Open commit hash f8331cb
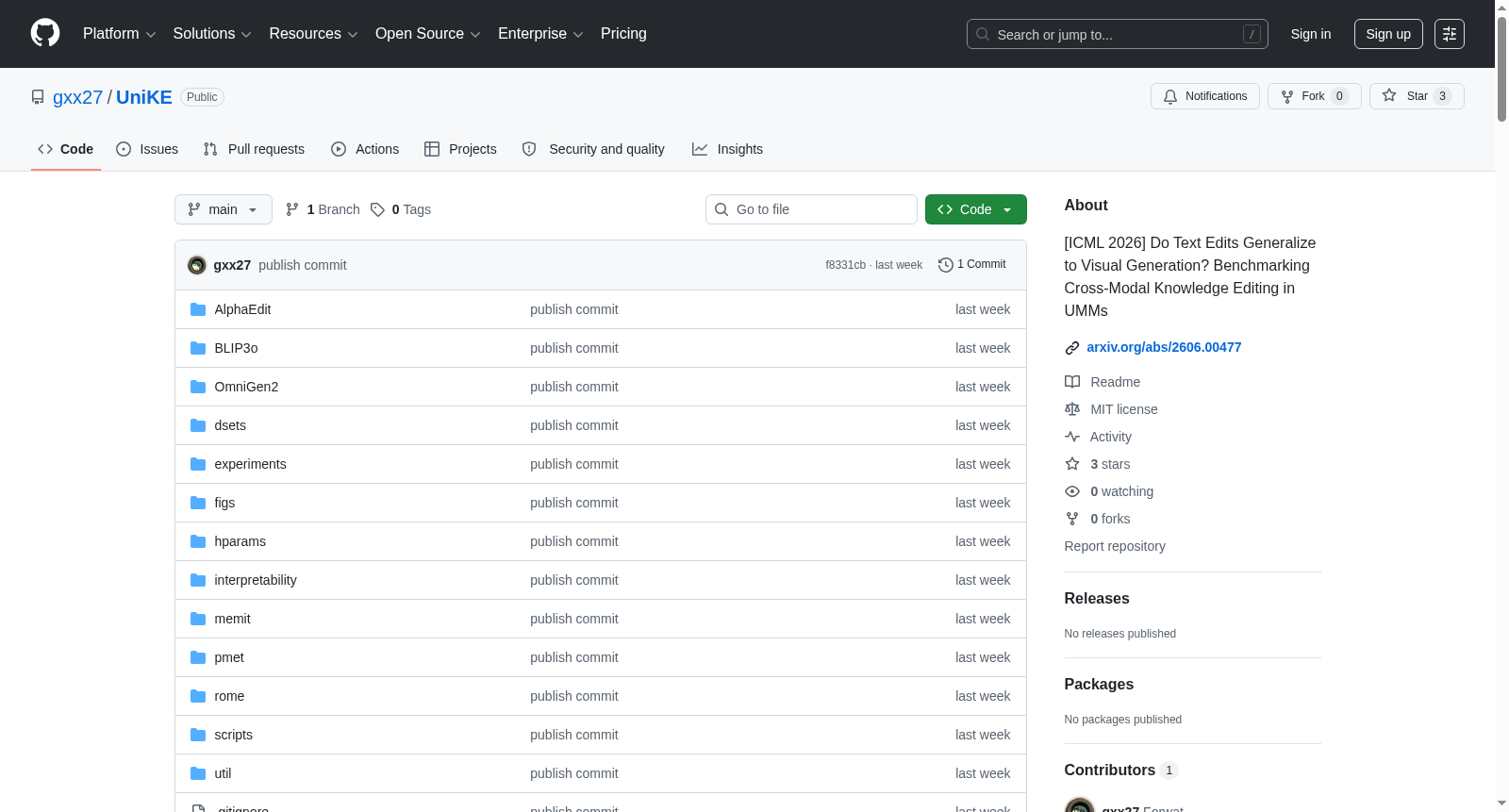The height and width of the screenshot is (812, 1509). point(845,265)
